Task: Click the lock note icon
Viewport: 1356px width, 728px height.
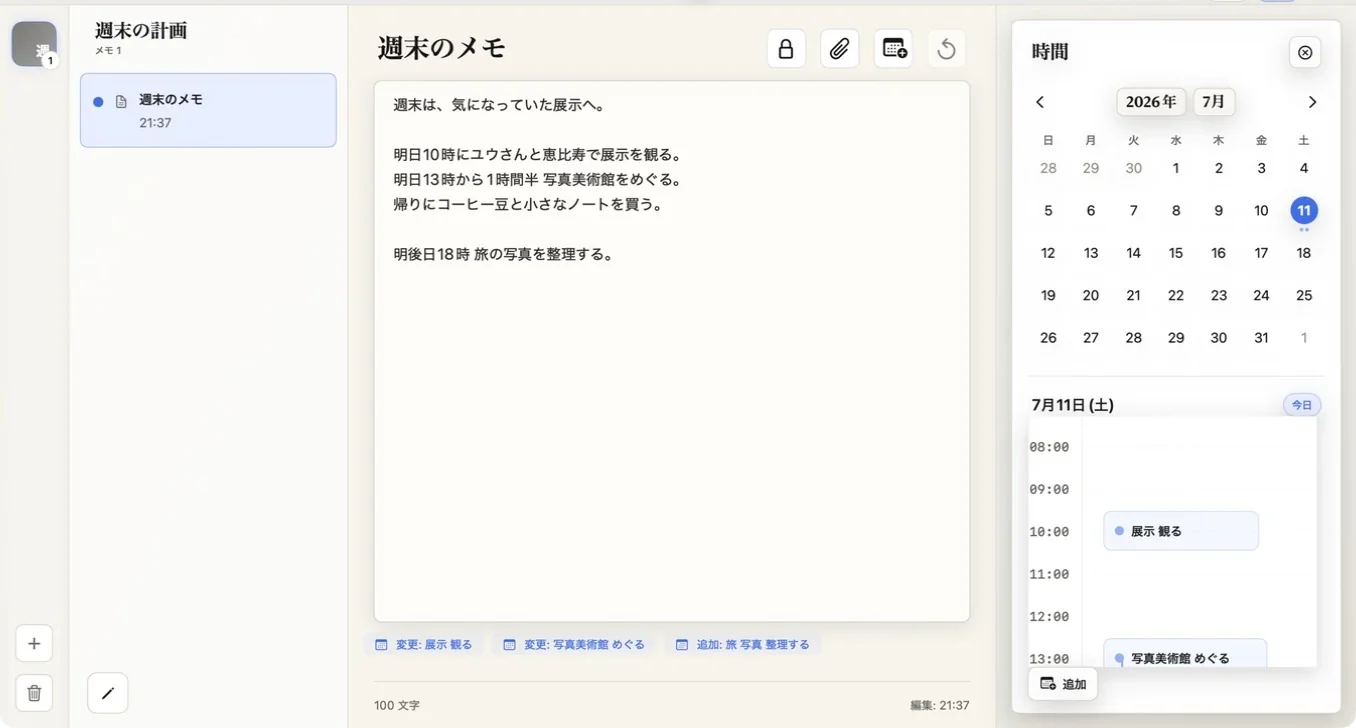Action: point(786,48)
